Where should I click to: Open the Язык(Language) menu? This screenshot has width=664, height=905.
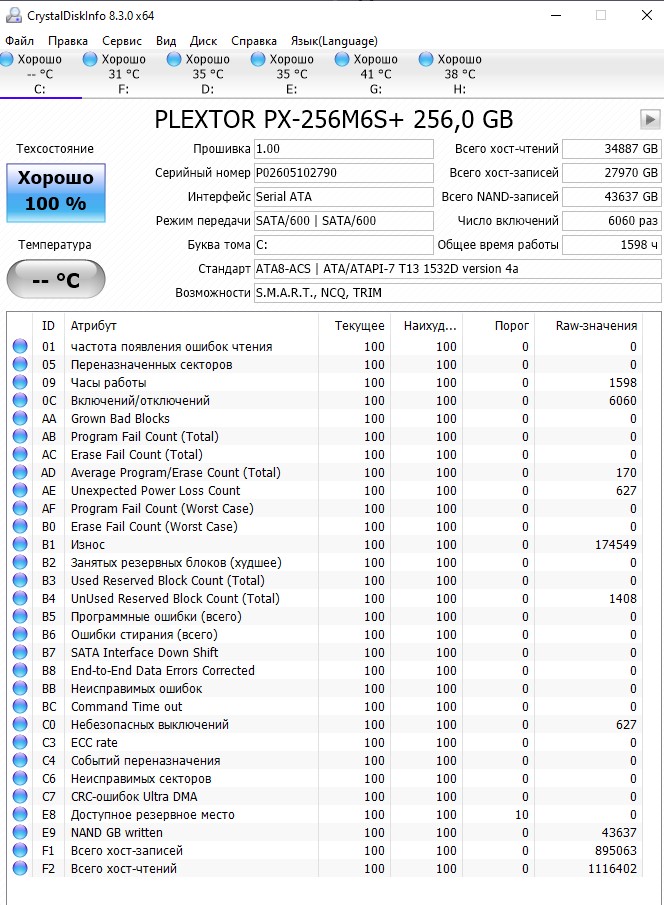334,41
